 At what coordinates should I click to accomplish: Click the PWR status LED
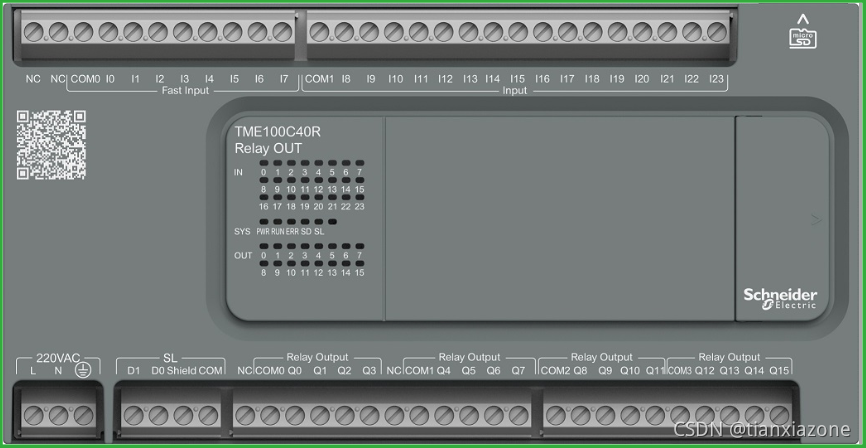pyautogui.click(x=264, y=222)
